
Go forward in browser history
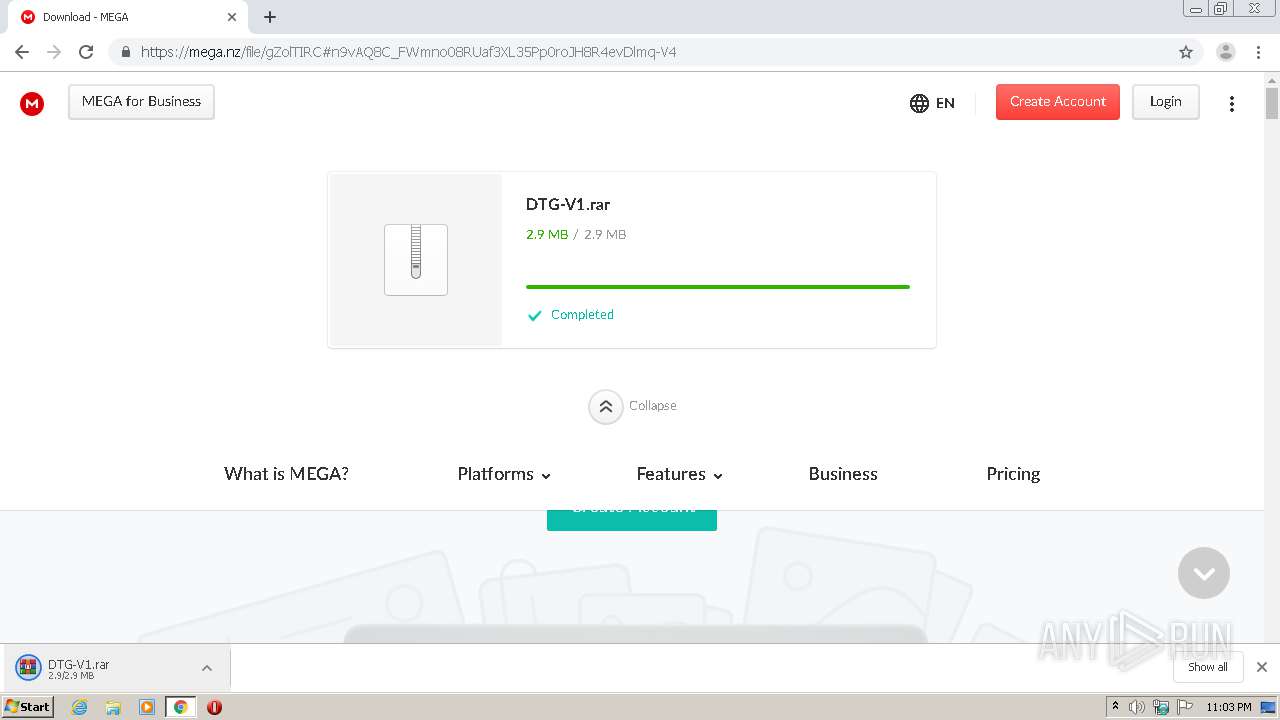click(x=54, y=52)
